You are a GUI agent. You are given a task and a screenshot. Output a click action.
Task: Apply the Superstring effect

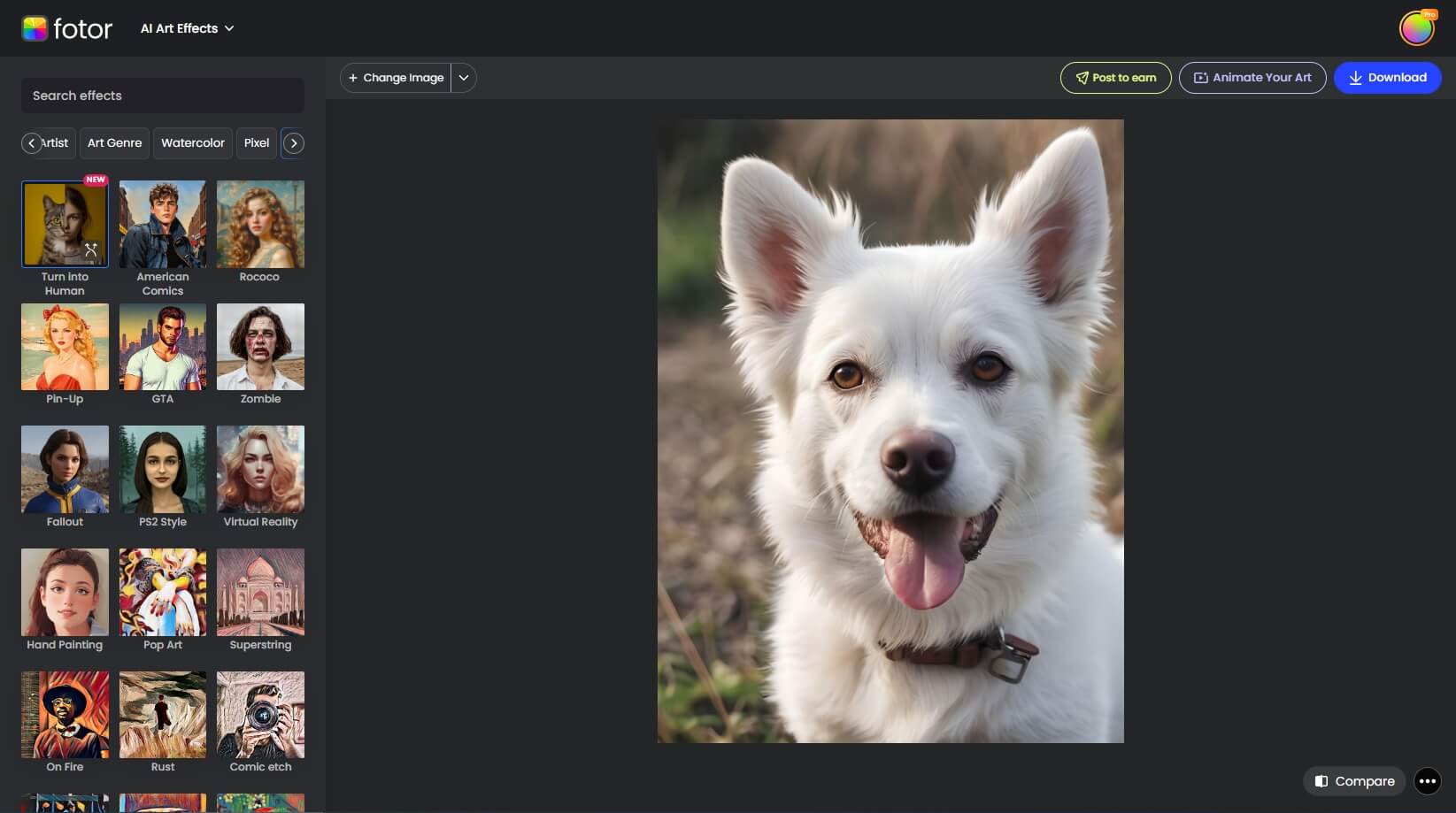click(260, 592)
